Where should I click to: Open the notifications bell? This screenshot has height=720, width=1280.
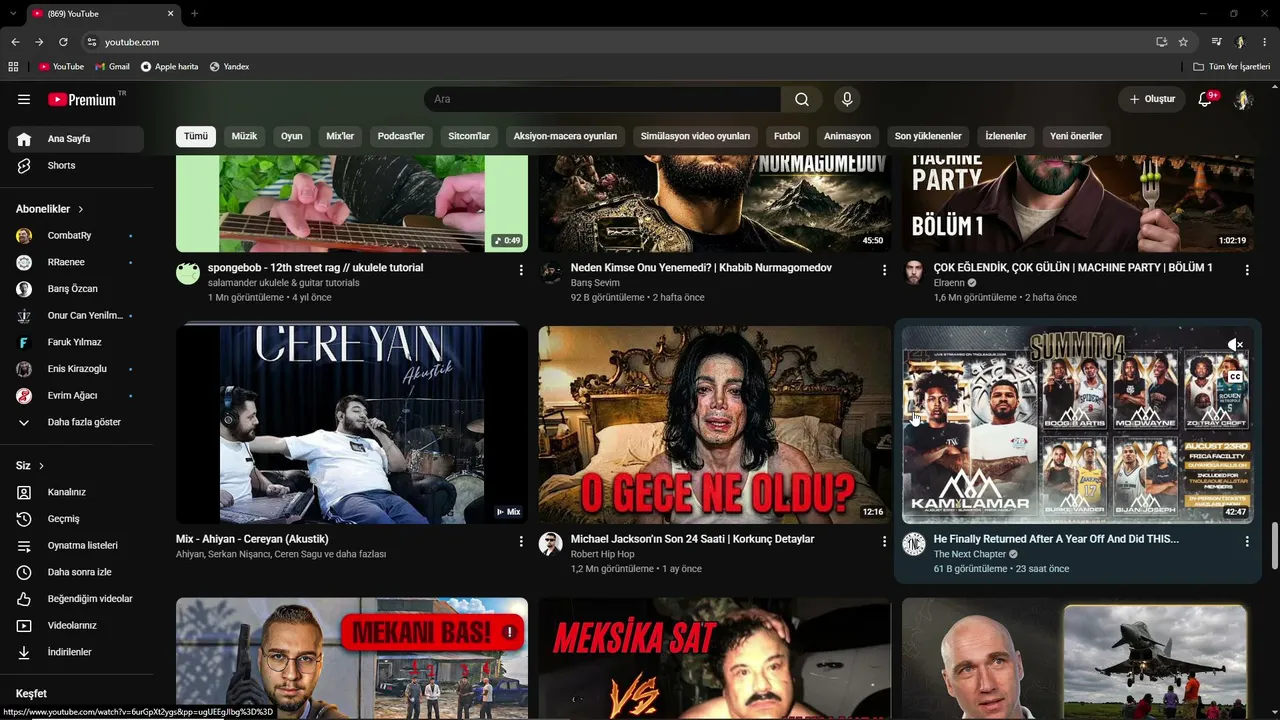point(1205,99)
